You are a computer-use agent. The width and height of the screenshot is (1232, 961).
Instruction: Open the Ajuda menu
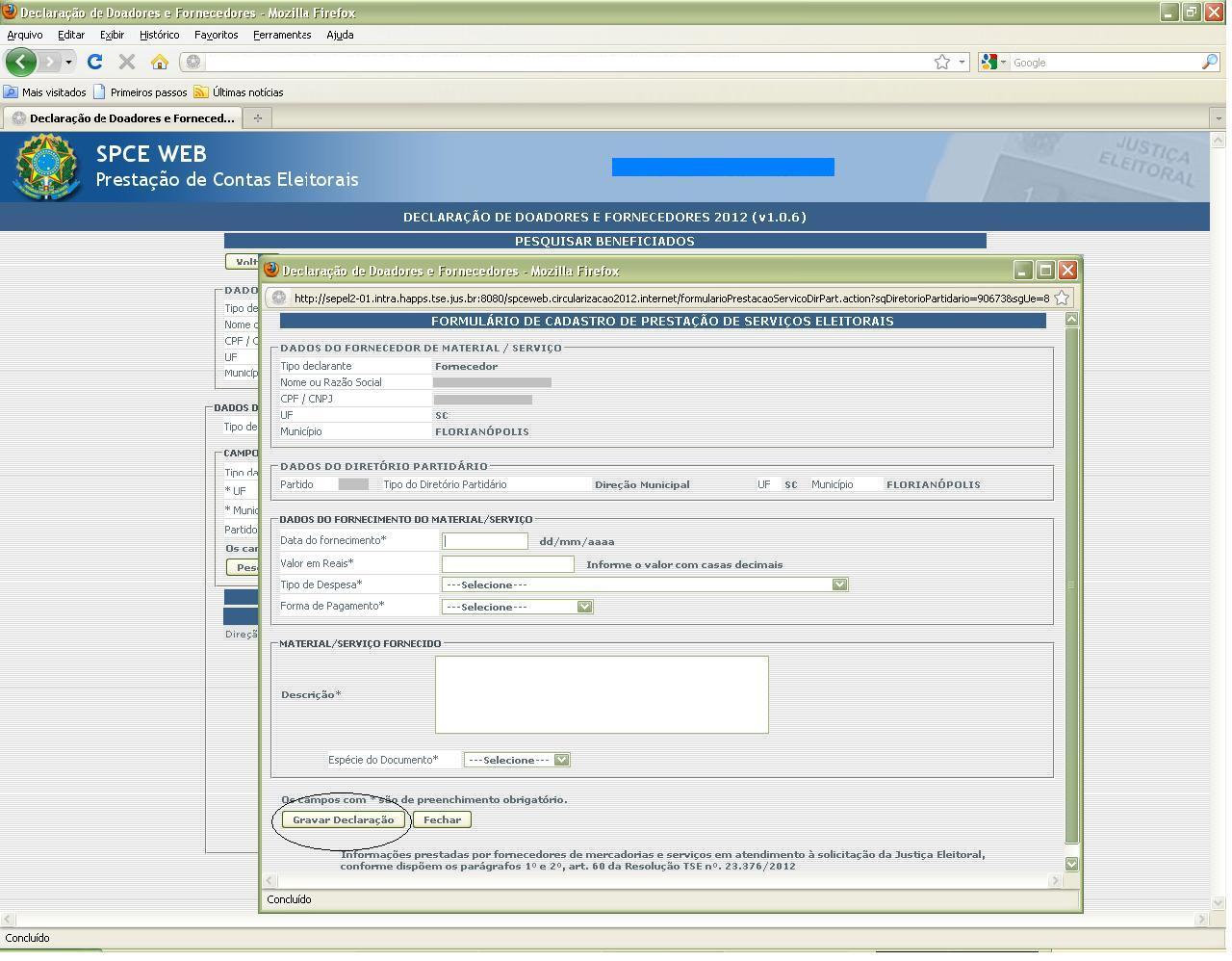340,35
